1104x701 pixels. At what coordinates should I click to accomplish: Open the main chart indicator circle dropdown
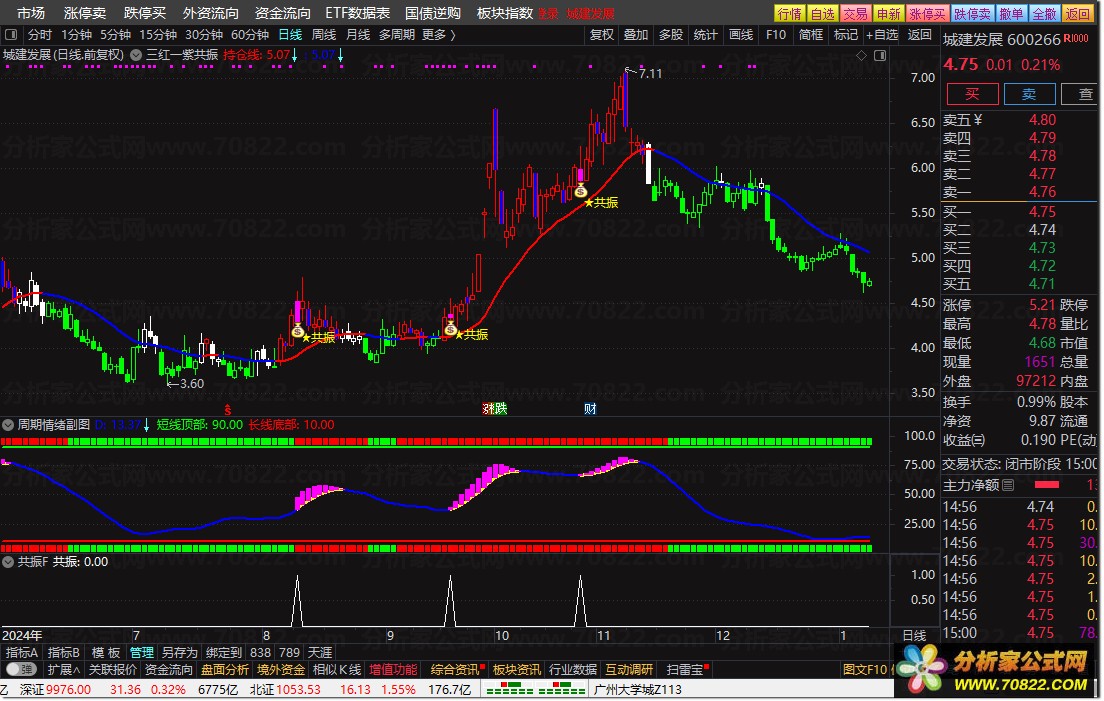[136, 55]
